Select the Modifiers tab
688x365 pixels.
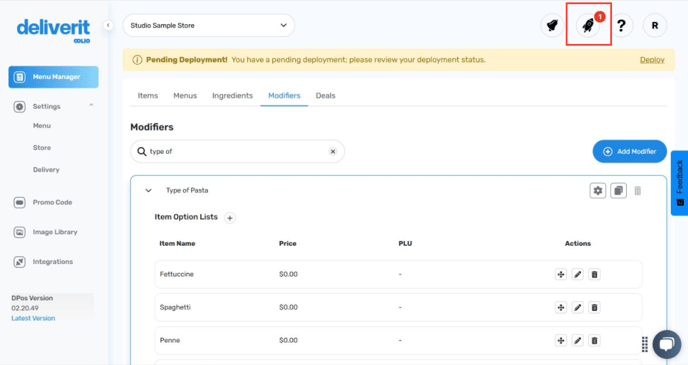tap(284, 96)
